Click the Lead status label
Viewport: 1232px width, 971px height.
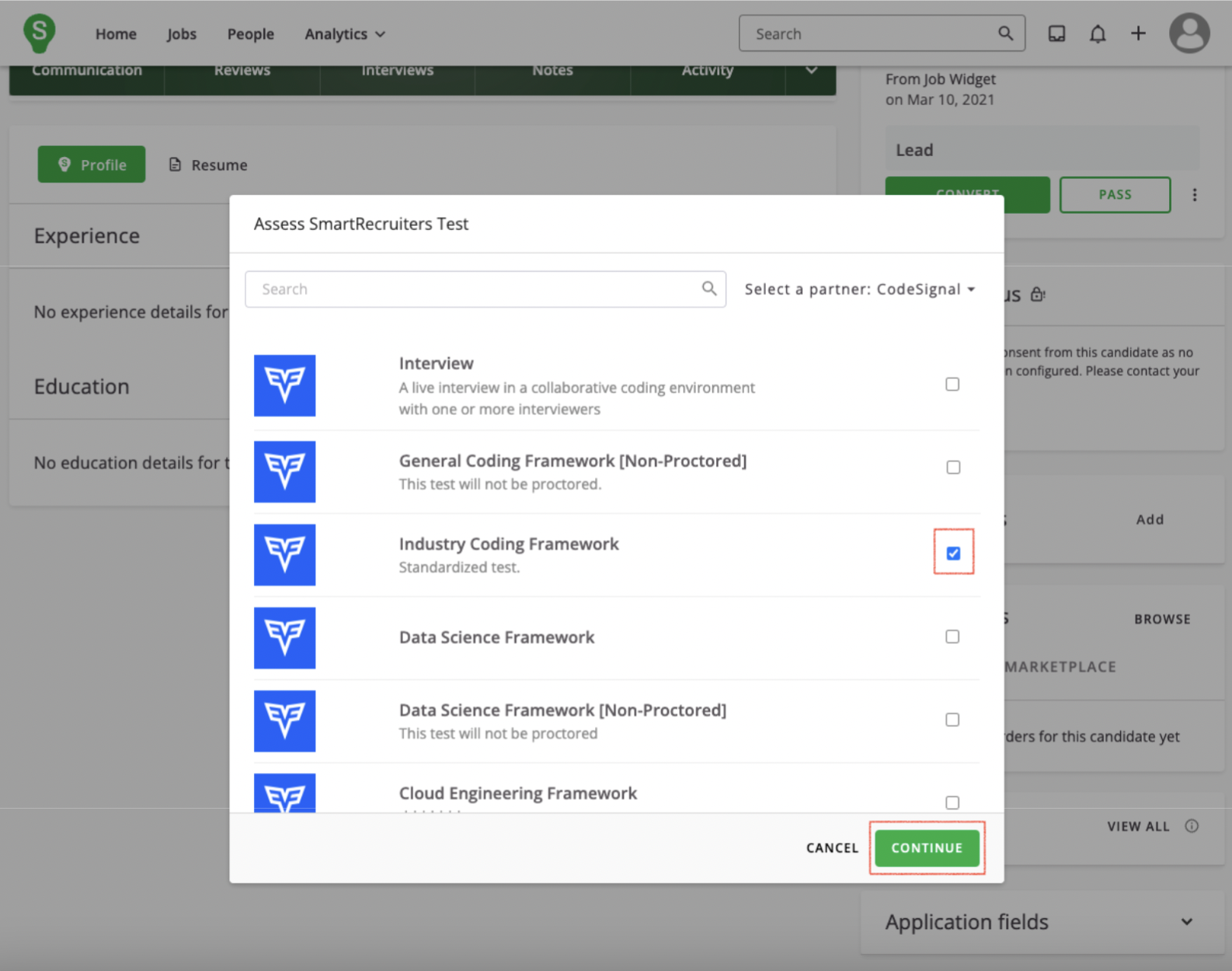pyautogui.click(x=914, y=150)
